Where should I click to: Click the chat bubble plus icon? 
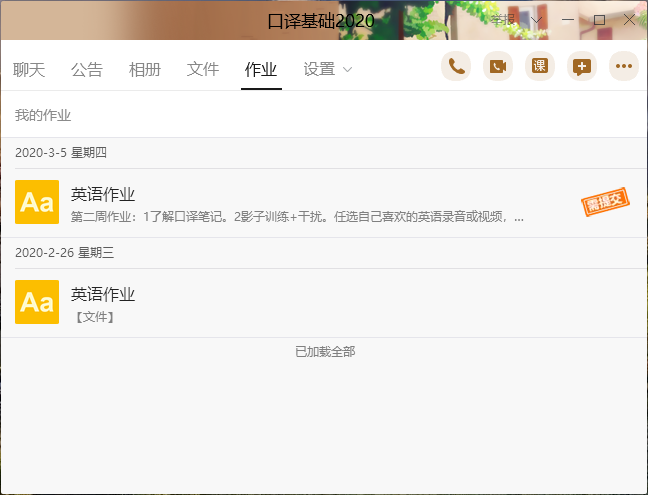(x=582, y=66)
